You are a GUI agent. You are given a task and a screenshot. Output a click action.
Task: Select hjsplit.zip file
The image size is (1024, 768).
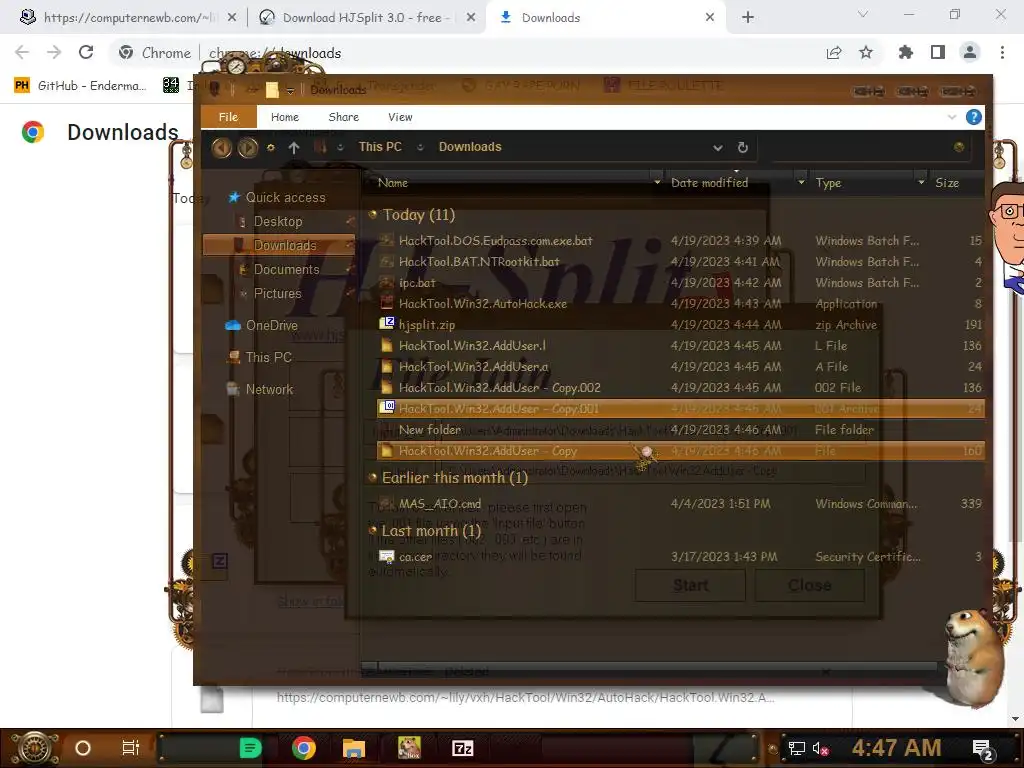(x=426, y=325)
